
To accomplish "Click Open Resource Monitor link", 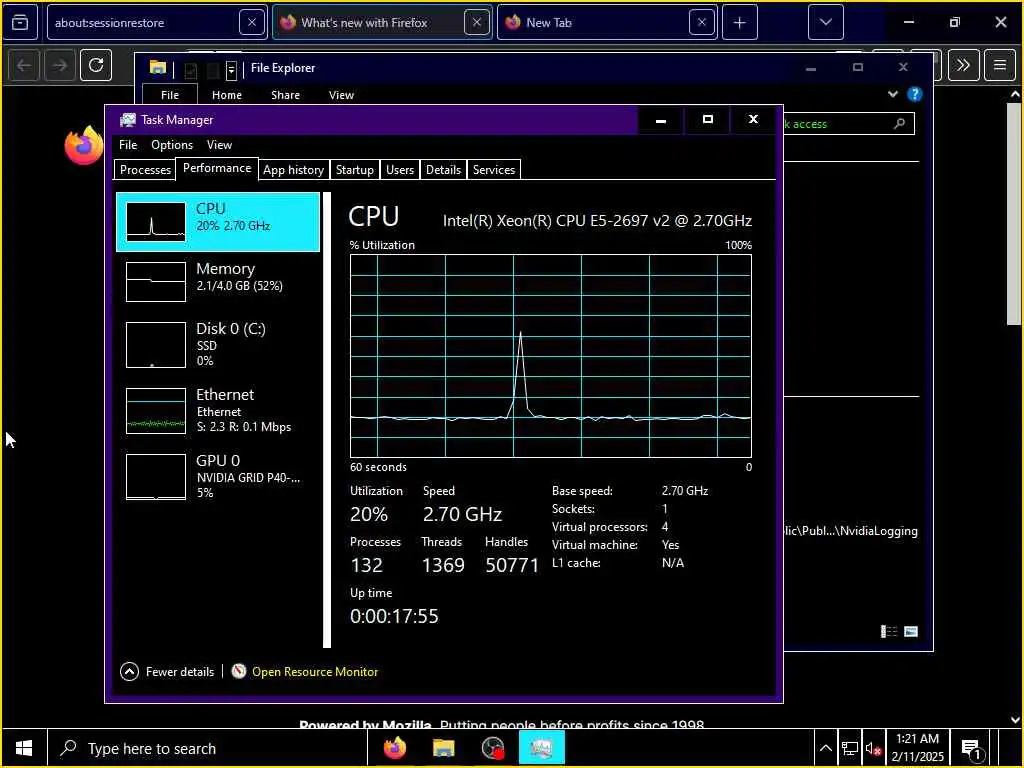I will tap(315, 671).
